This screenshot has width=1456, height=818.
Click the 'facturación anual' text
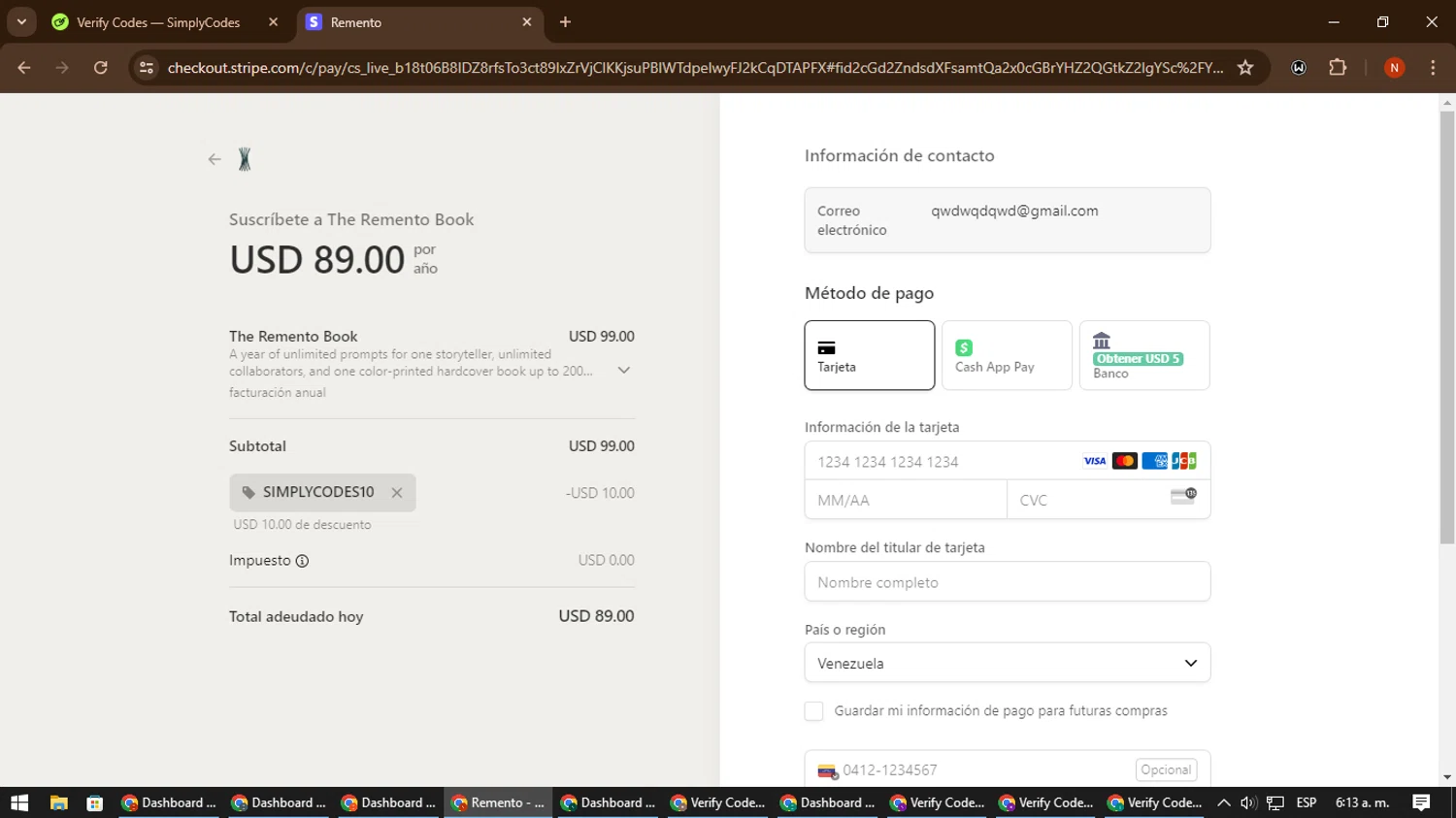click(278, 393)
